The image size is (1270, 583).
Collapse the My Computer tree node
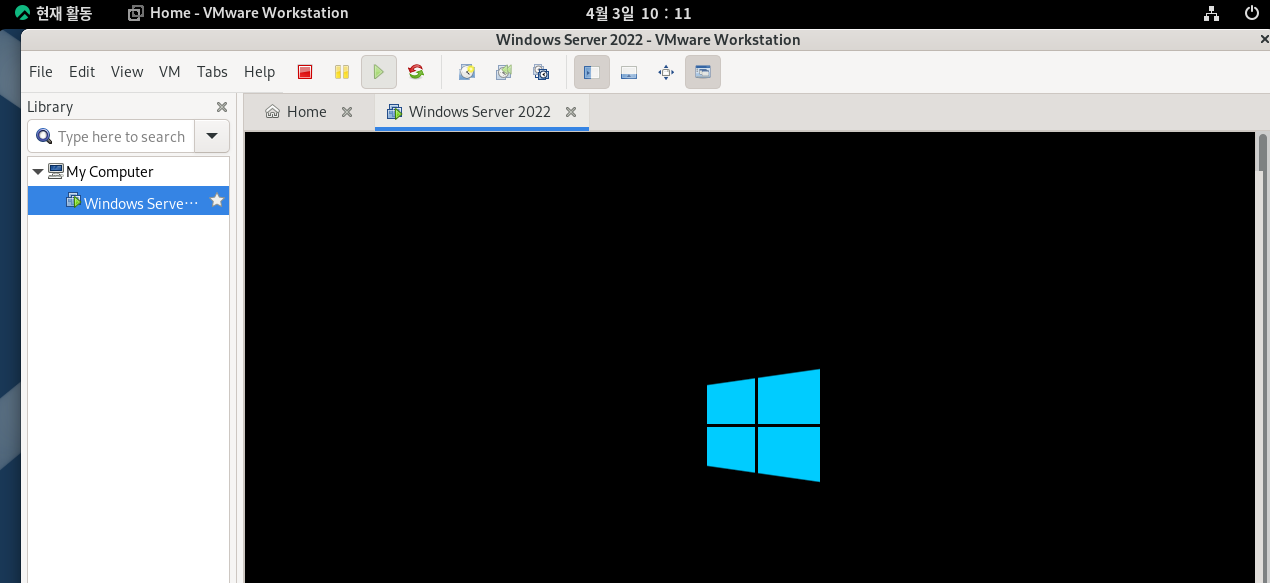click(x=38, y=172)
